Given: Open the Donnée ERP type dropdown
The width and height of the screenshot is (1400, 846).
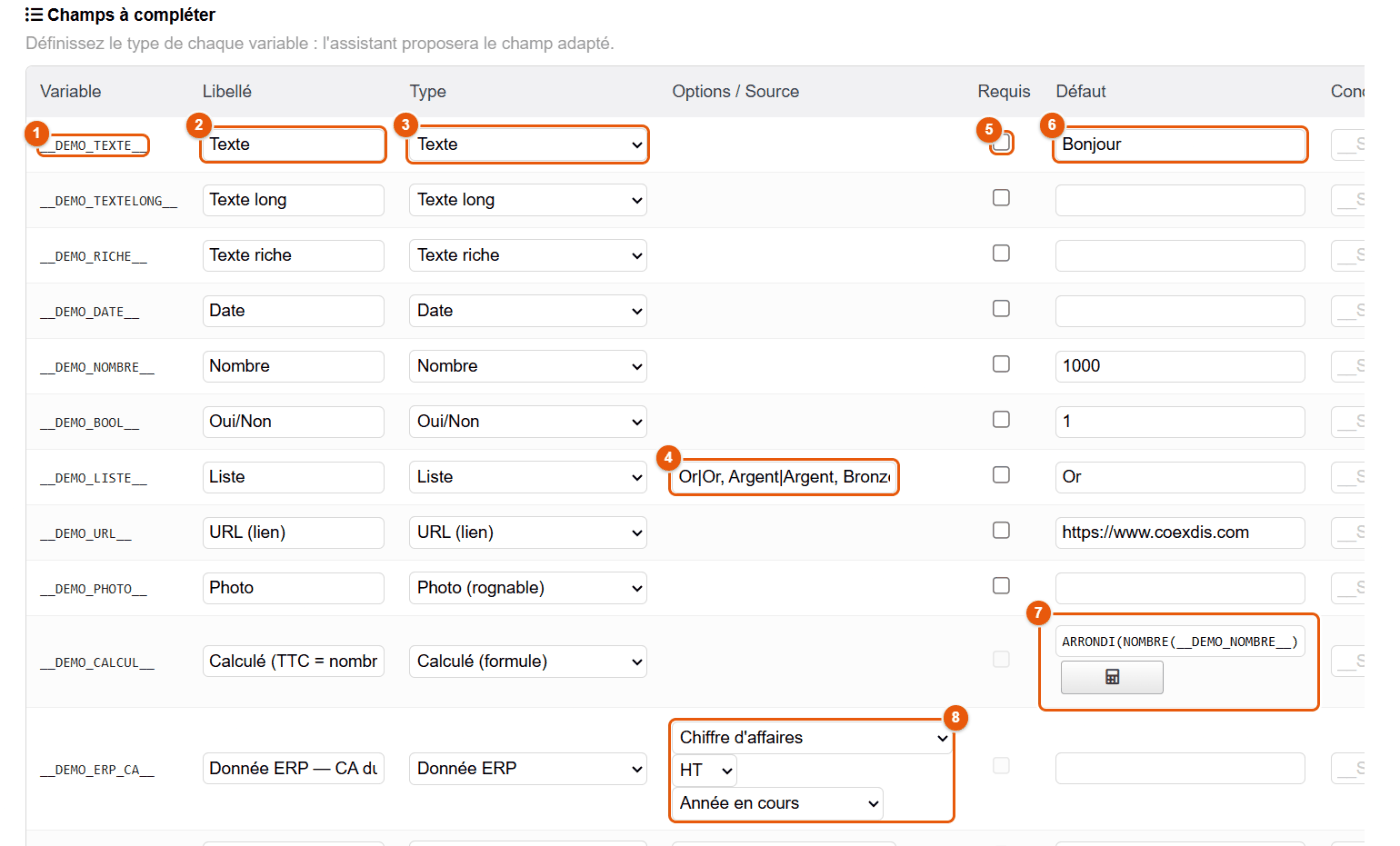Looking at the screenshot, I should click(x=528, y=769).
